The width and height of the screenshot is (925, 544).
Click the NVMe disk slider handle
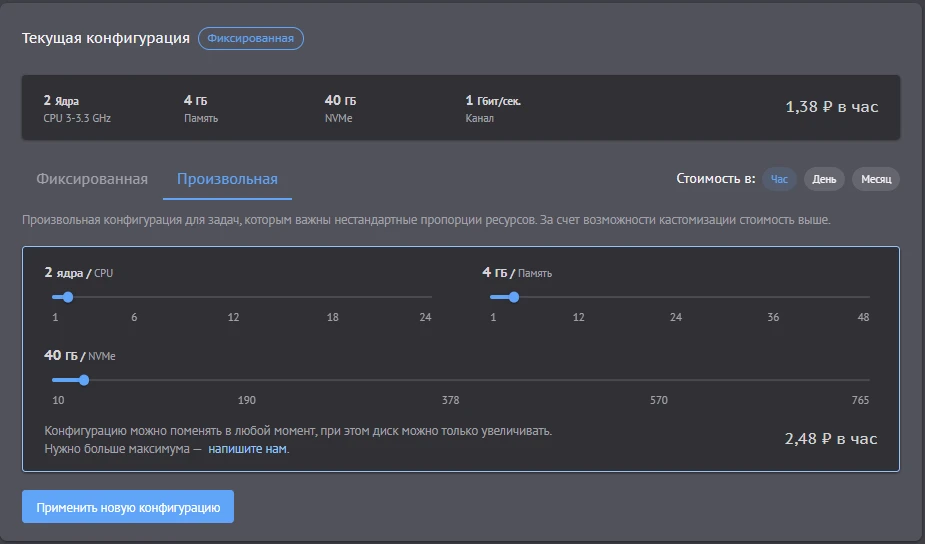pos(84,380)
